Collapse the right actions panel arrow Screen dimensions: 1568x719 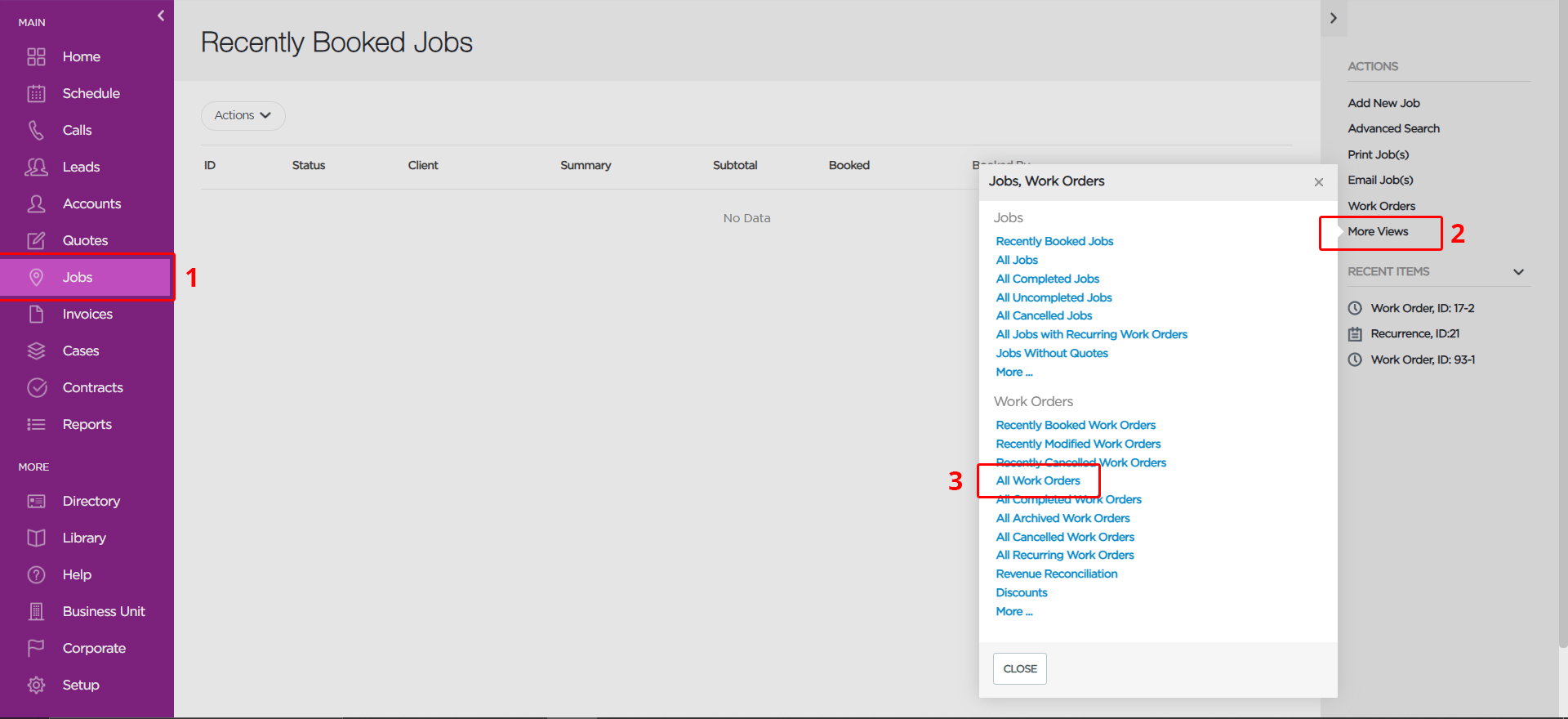point(1333,18)
